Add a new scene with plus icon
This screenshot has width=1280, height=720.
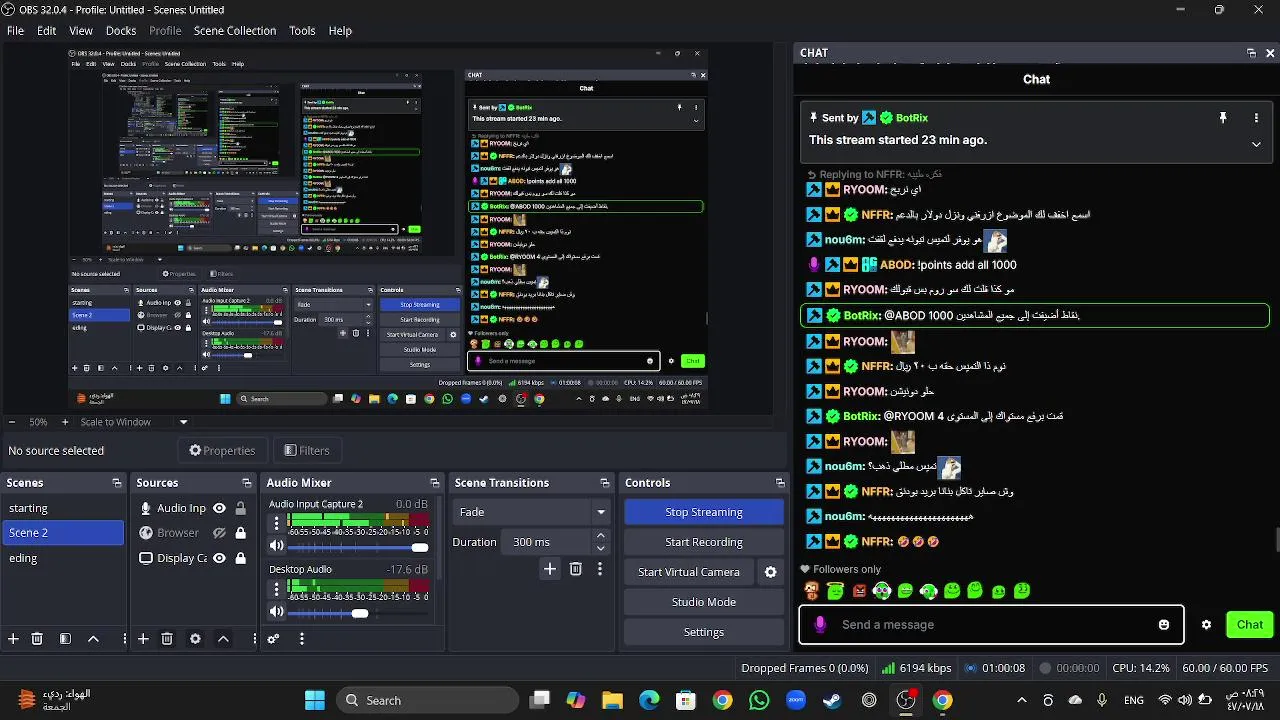[13, 639]
